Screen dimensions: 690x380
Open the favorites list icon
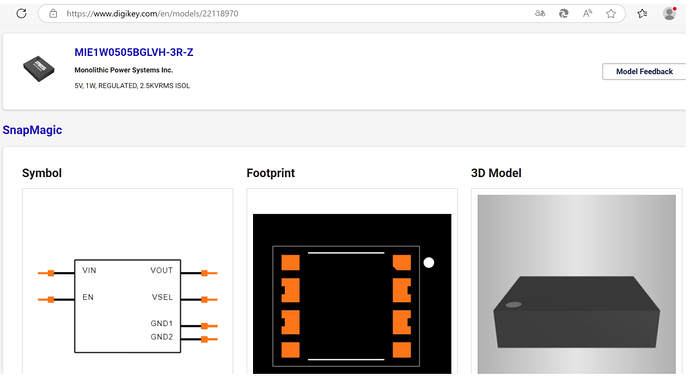tap(642, 14)
